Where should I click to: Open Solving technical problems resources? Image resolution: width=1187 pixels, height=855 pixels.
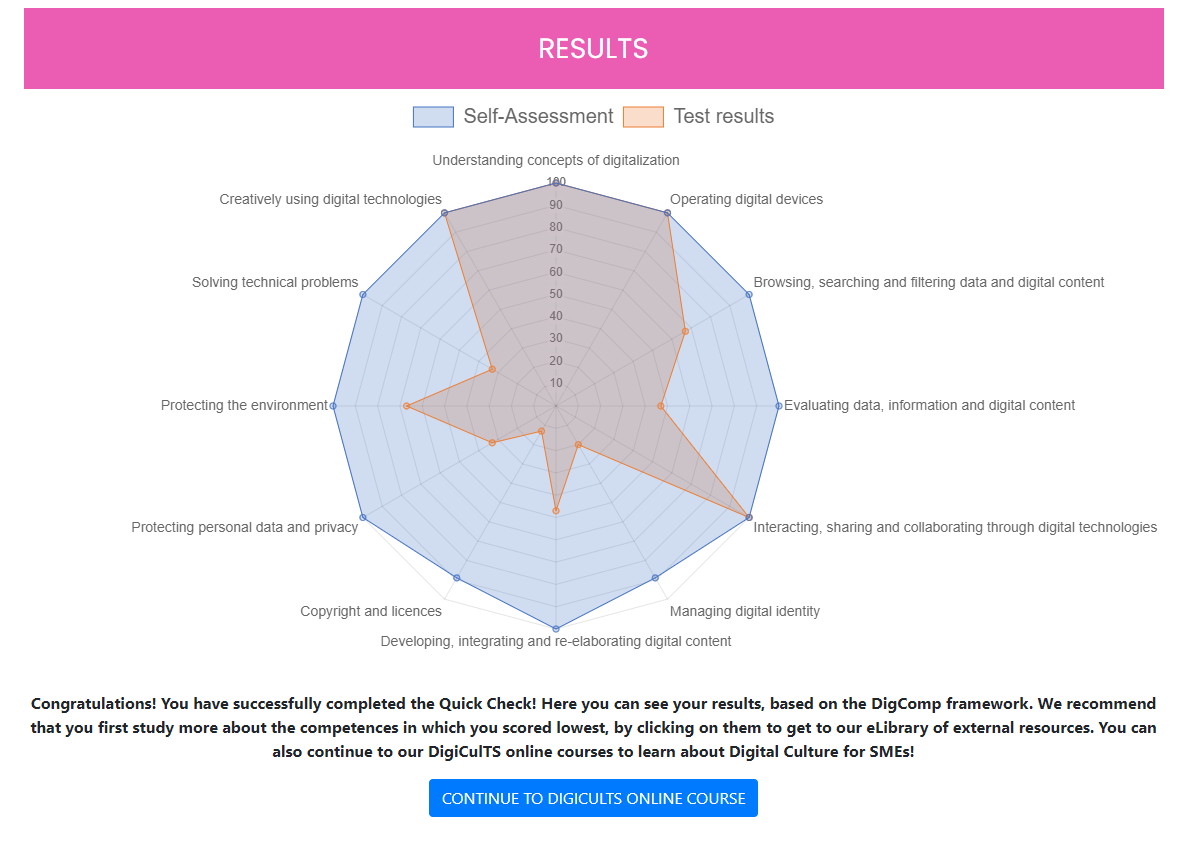click(276, 282)
